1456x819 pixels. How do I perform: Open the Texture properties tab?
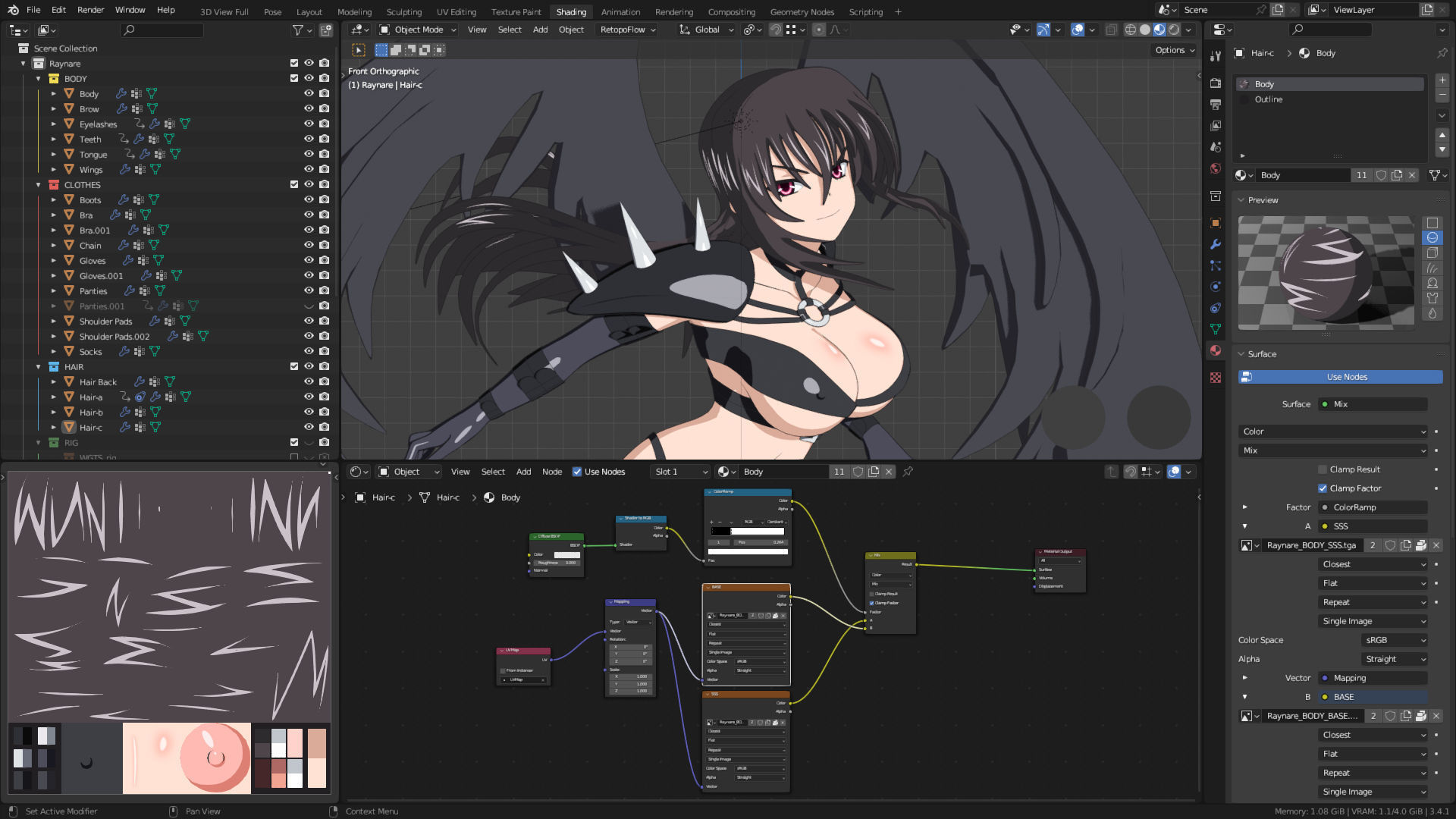[1216, 378]
